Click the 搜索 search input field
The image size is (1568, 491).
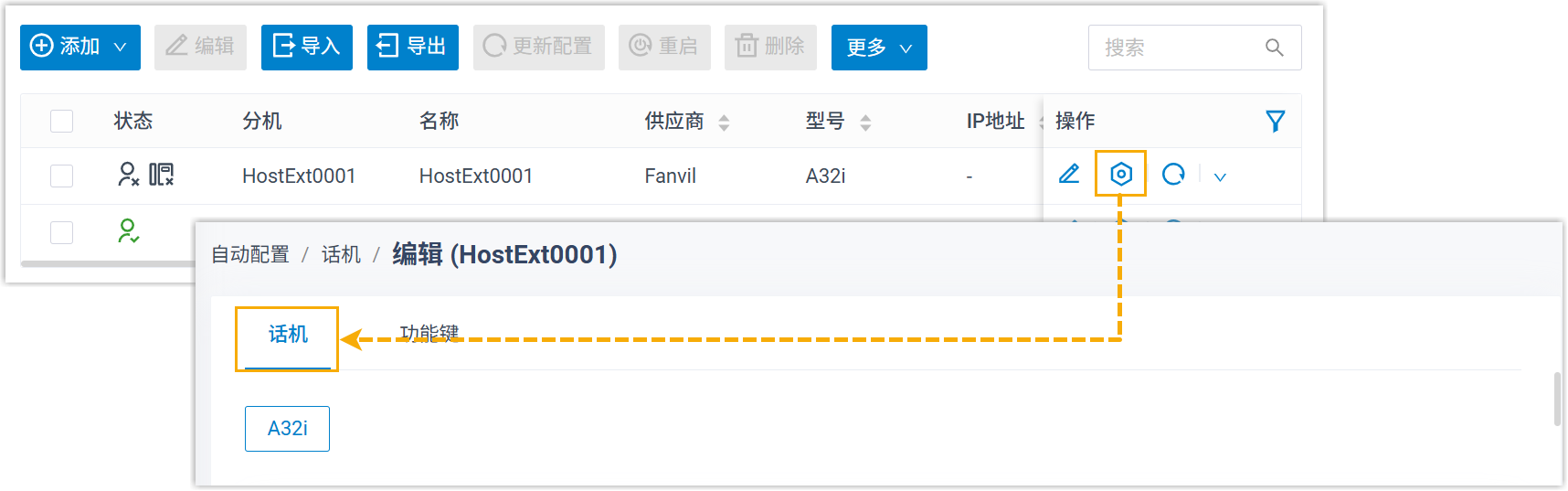[1179, 48]
